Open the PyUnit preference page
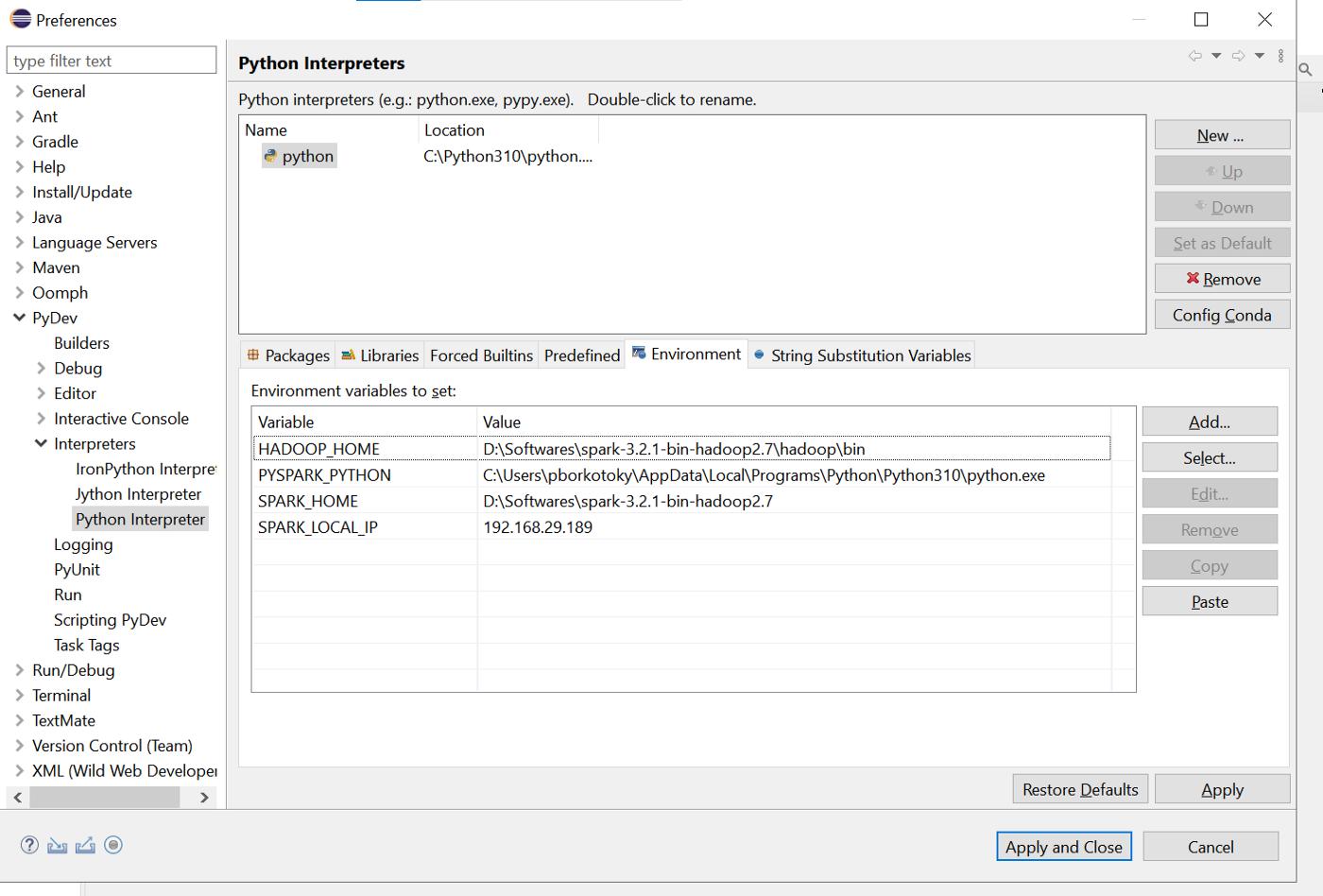 77,570
